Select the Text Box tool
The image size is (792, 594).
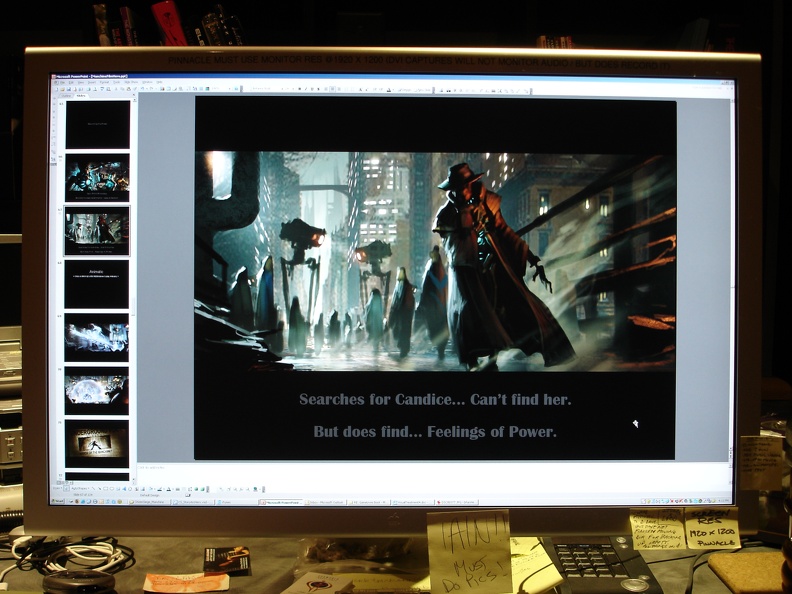point(118,488)
